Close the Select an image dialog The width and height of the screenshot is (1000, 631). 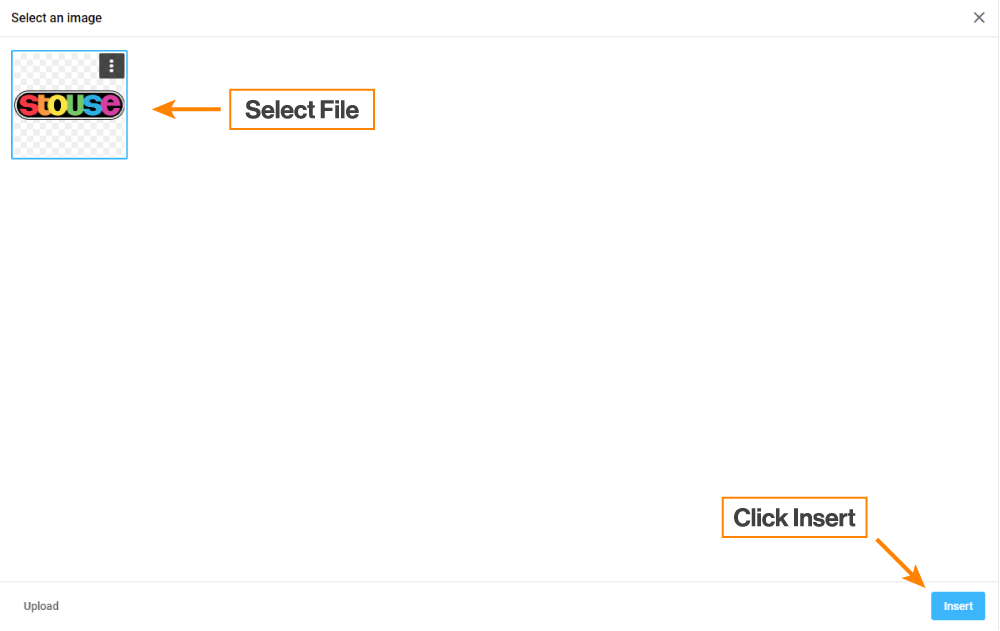tap(979, 18)
